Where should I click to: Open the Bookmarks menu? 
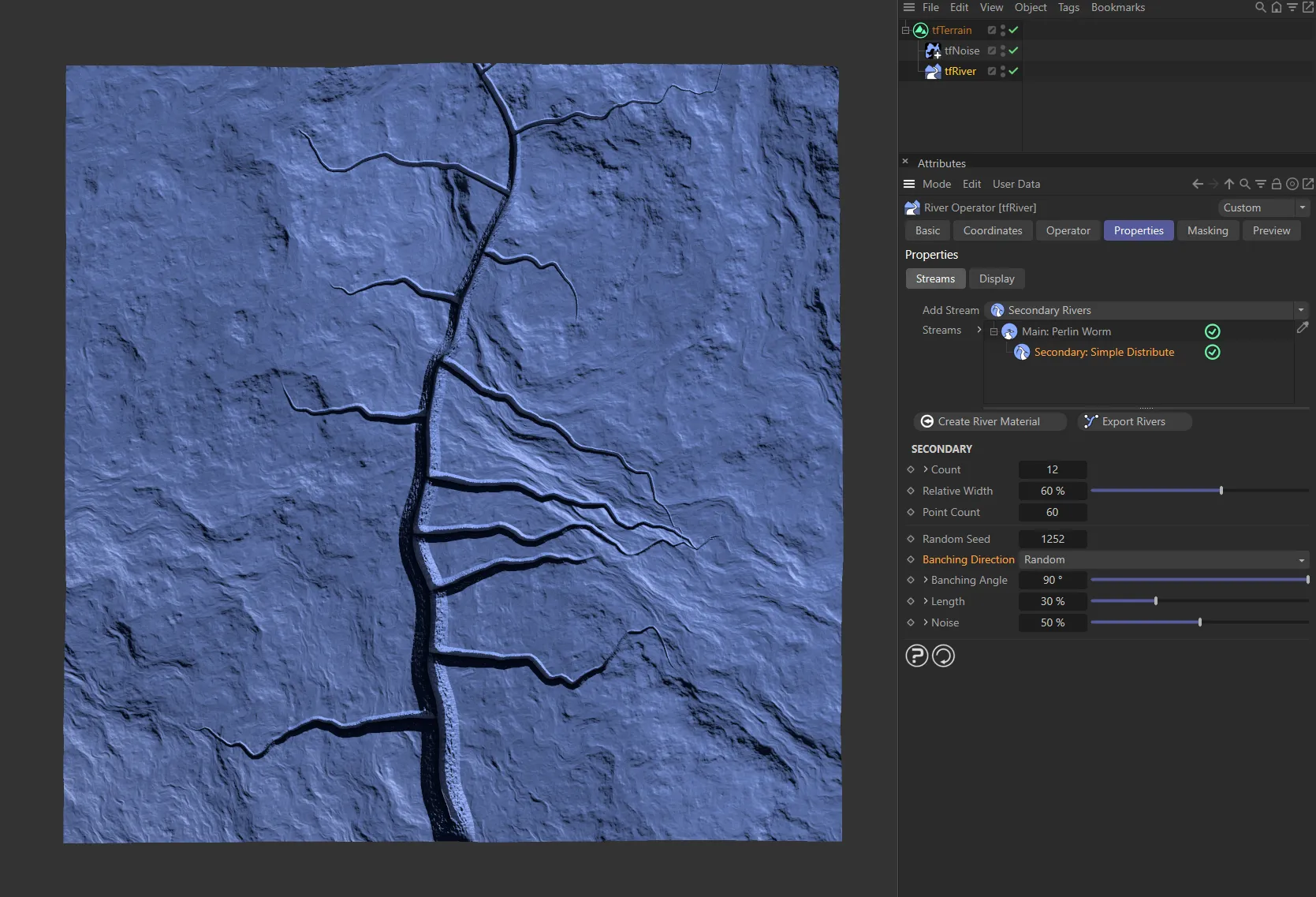coord(1117,7)
